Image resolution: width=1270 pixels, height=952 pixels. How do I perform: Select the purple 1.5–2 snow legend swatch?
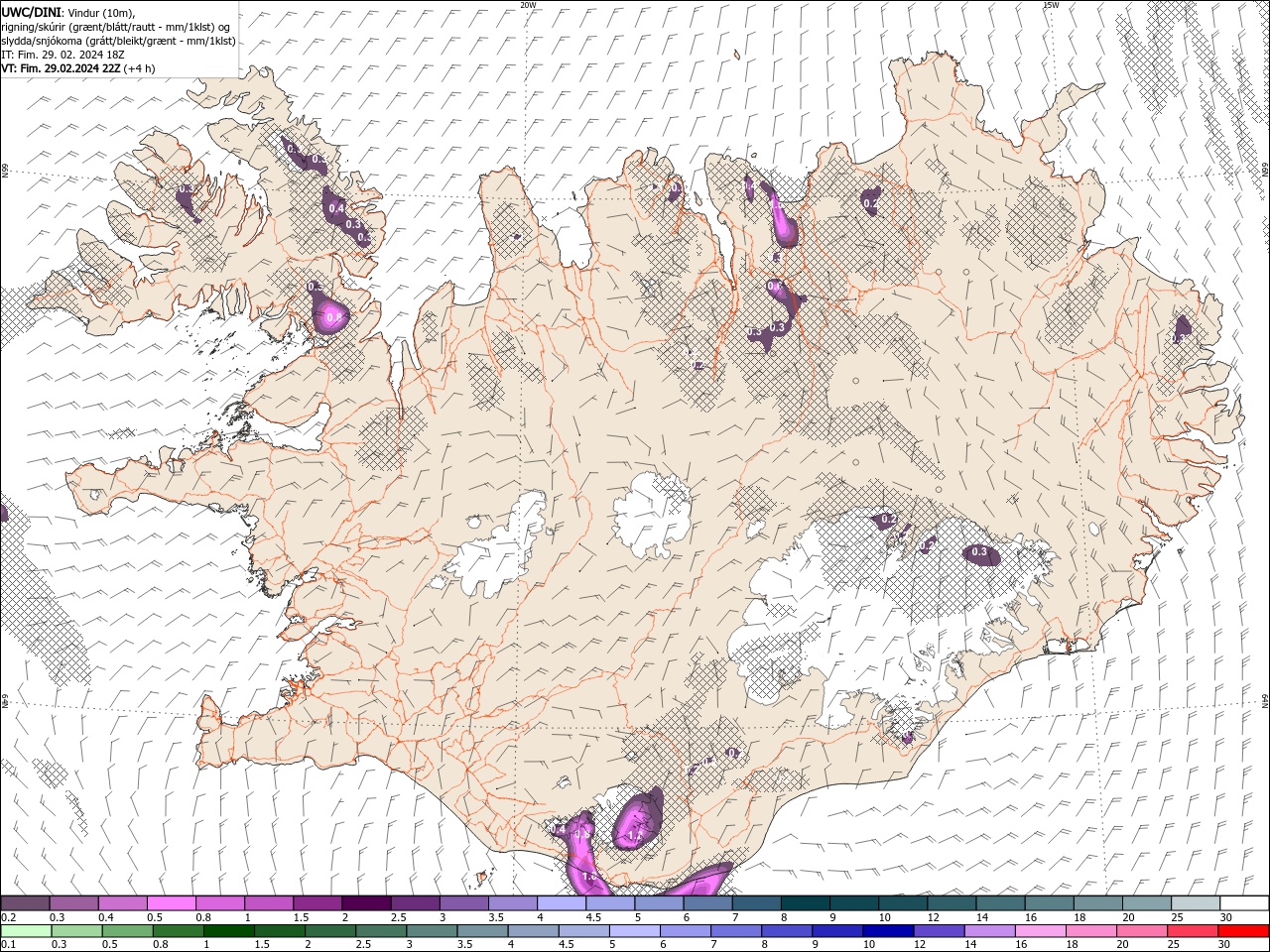point(317,902)
